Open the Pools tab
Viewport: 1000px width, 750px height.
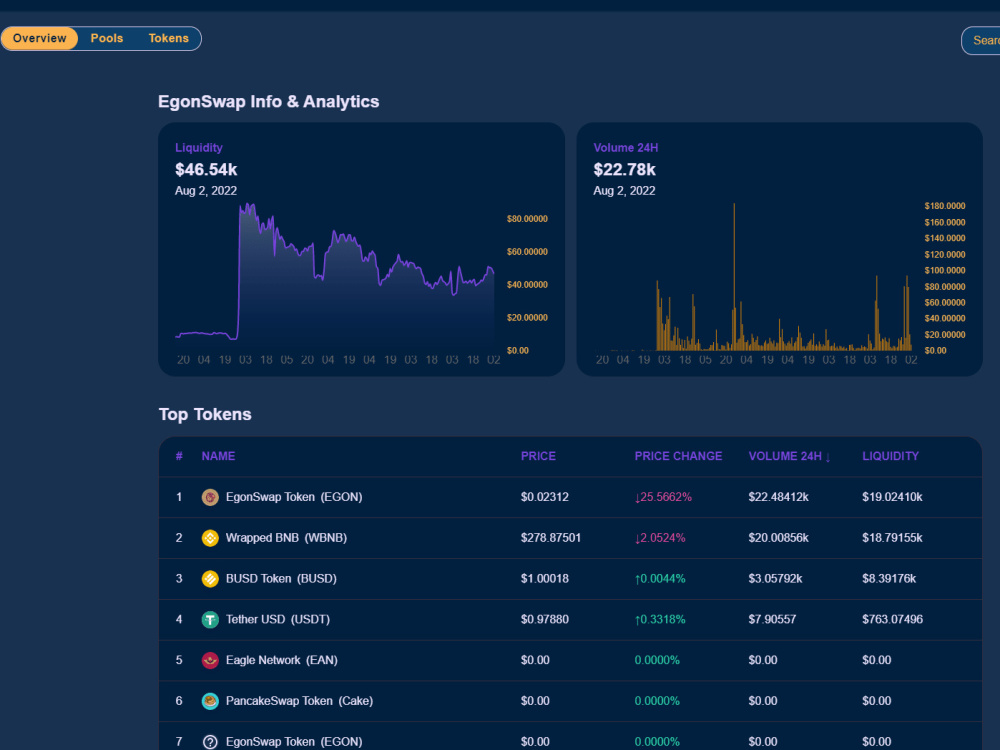click(107, 38)
